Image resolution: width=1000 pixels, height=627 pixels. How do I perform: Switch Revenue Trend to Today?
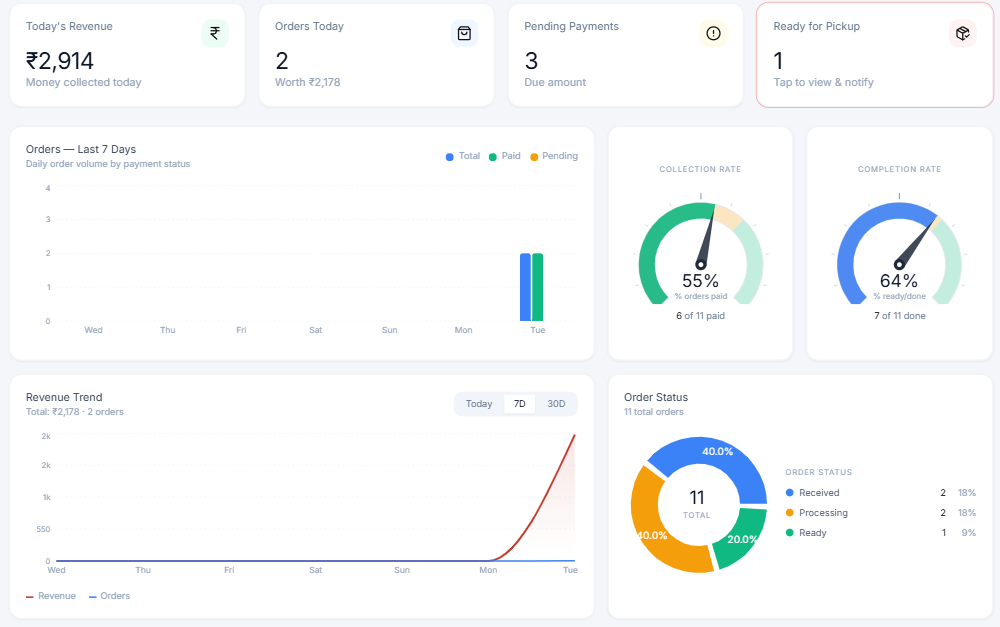479,404
